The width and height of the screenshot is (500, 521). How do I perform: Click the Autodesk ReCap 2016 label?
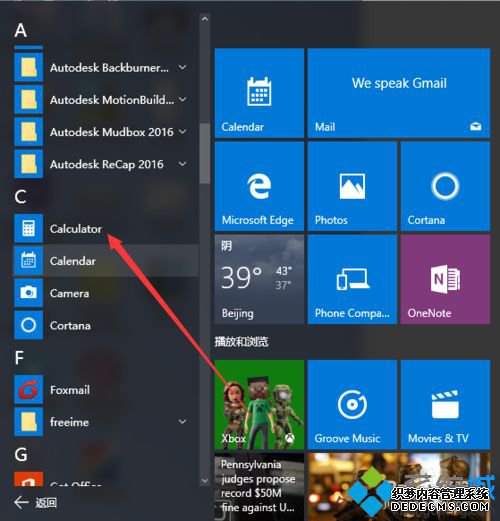click(x=107, y=164)
